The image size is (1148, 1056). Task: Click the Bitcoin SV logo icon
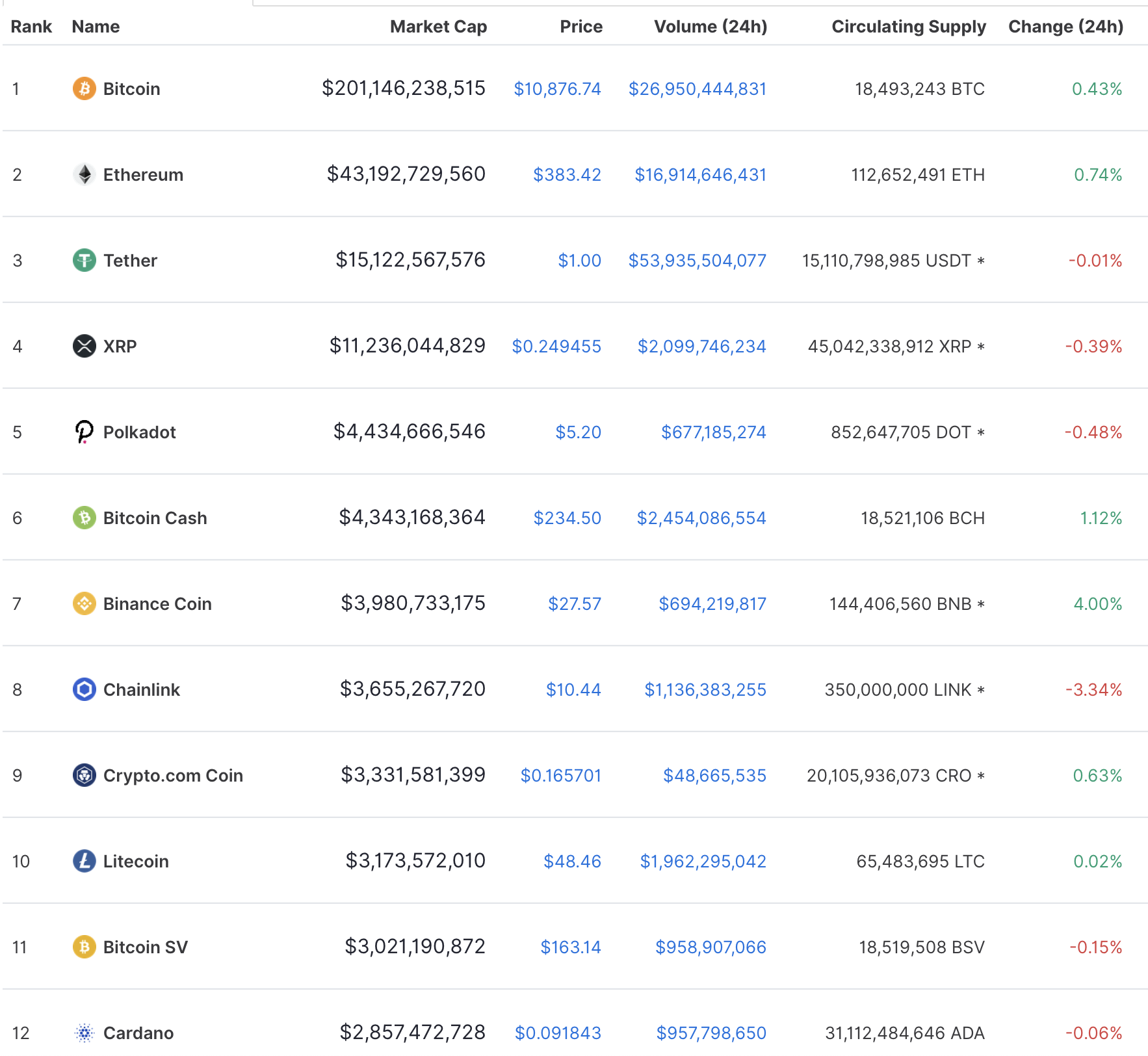84,947
